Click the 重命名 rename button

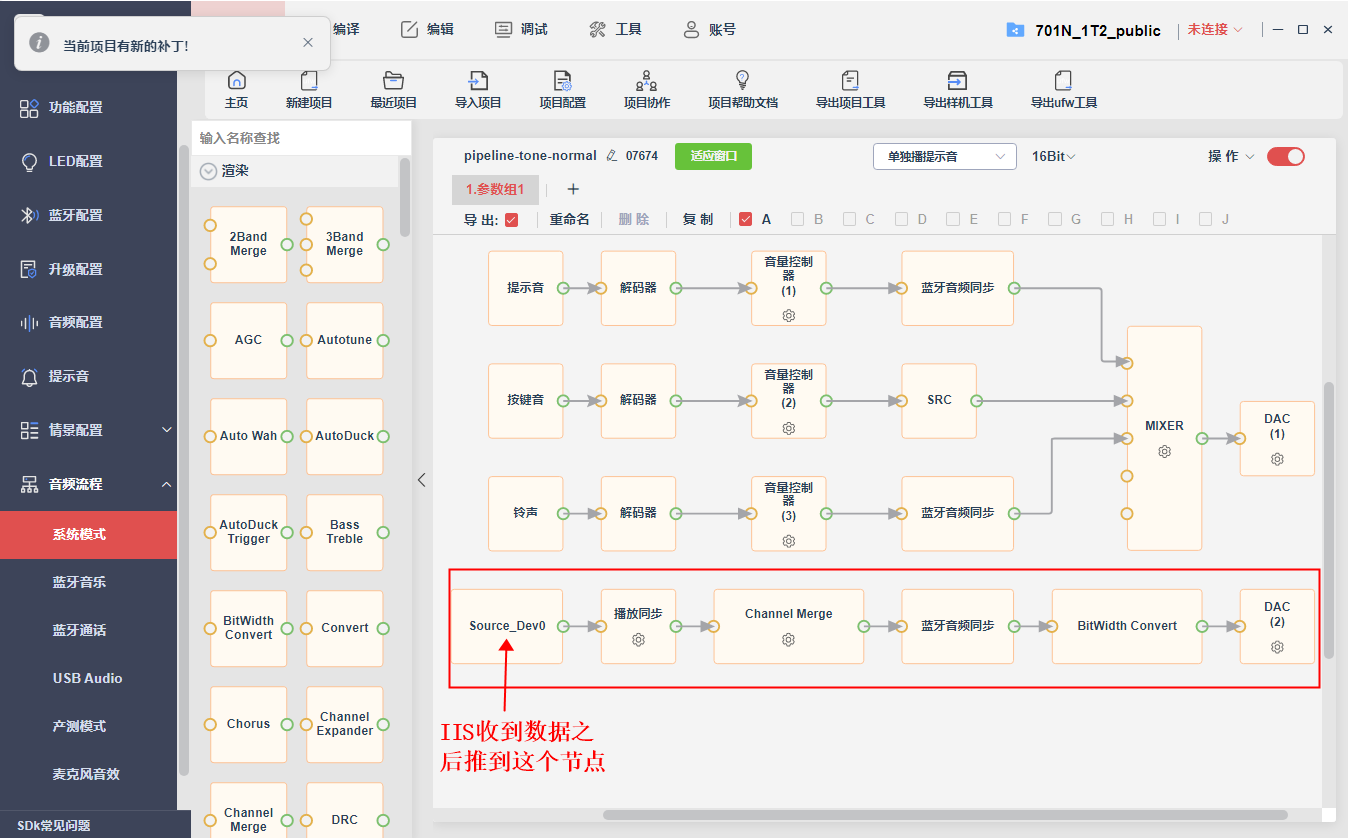click(x=569, y=219)
